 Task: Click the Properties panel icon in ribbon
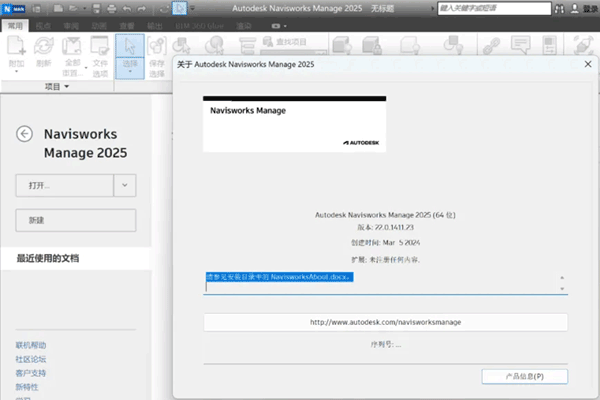549,45
